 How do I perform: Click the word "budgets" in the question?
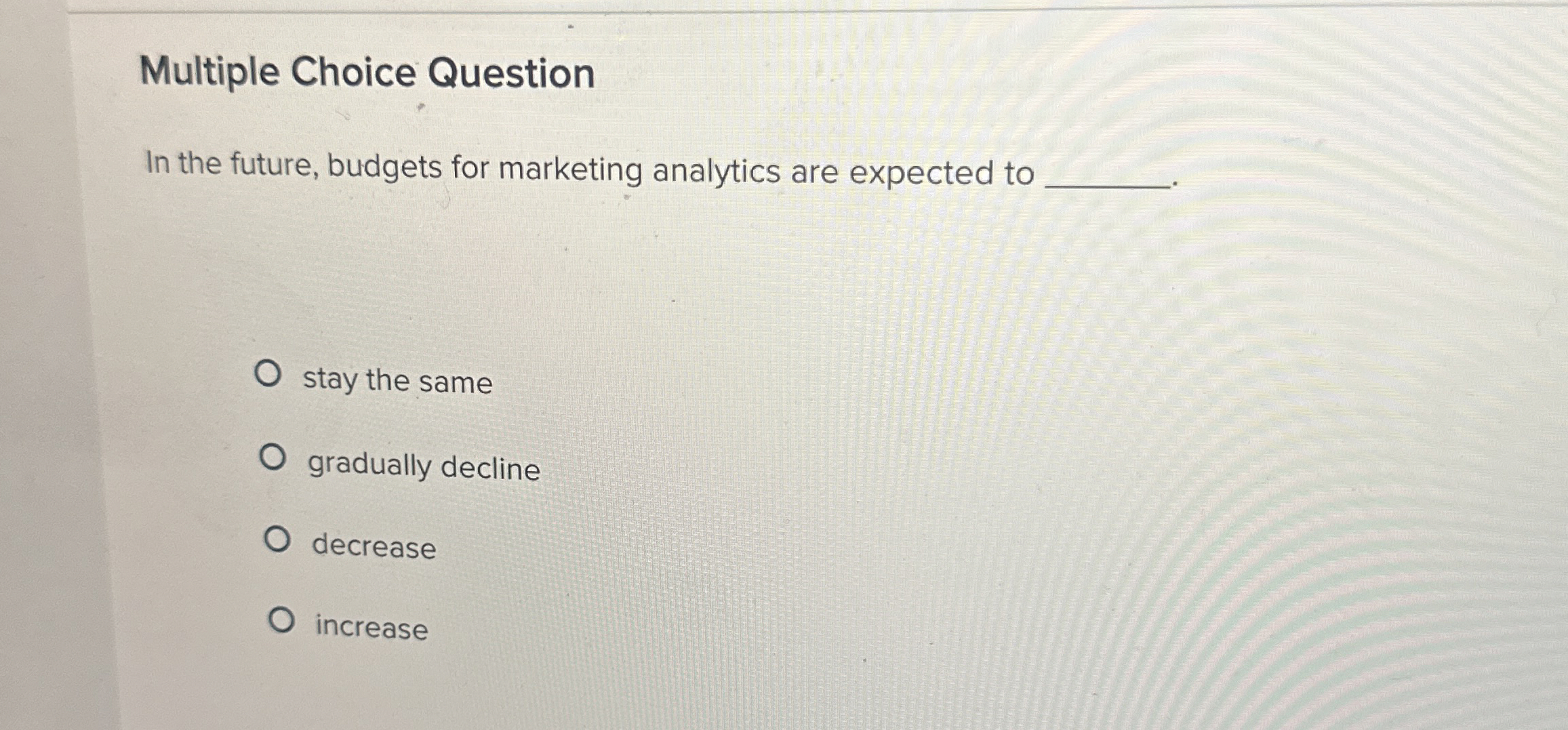(385, 167)
